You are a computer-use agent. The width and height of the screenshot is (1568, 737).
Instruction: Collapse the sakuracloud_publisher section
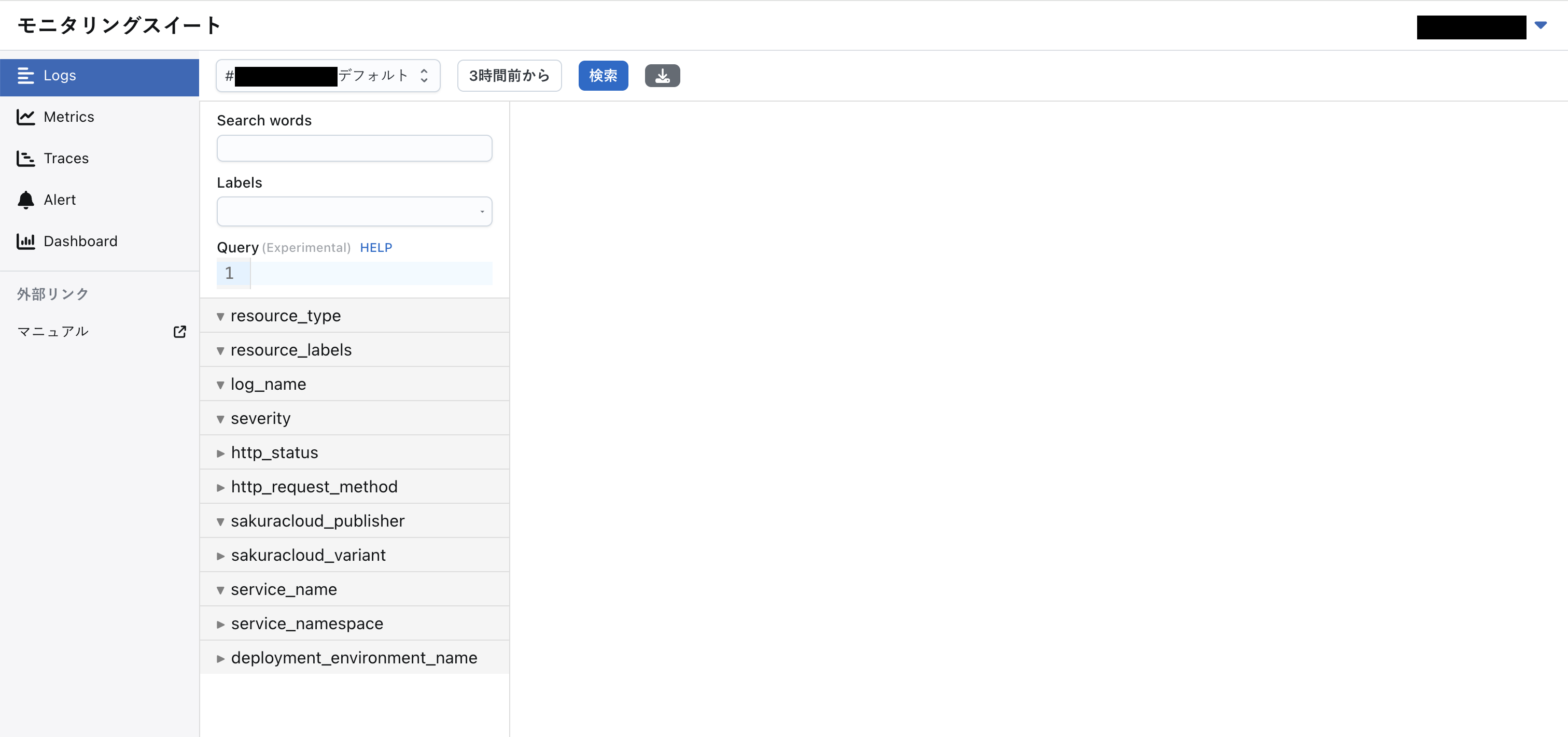click(354, 520)
